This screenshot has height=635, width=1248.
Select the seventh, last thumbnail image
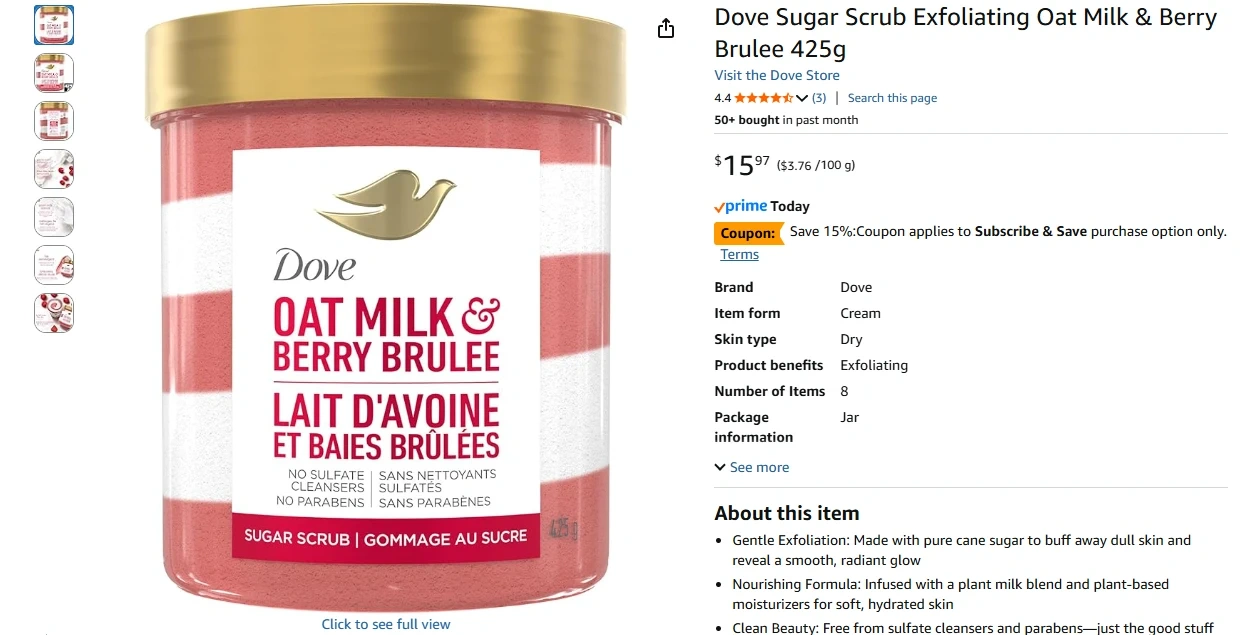coord(54,313)
